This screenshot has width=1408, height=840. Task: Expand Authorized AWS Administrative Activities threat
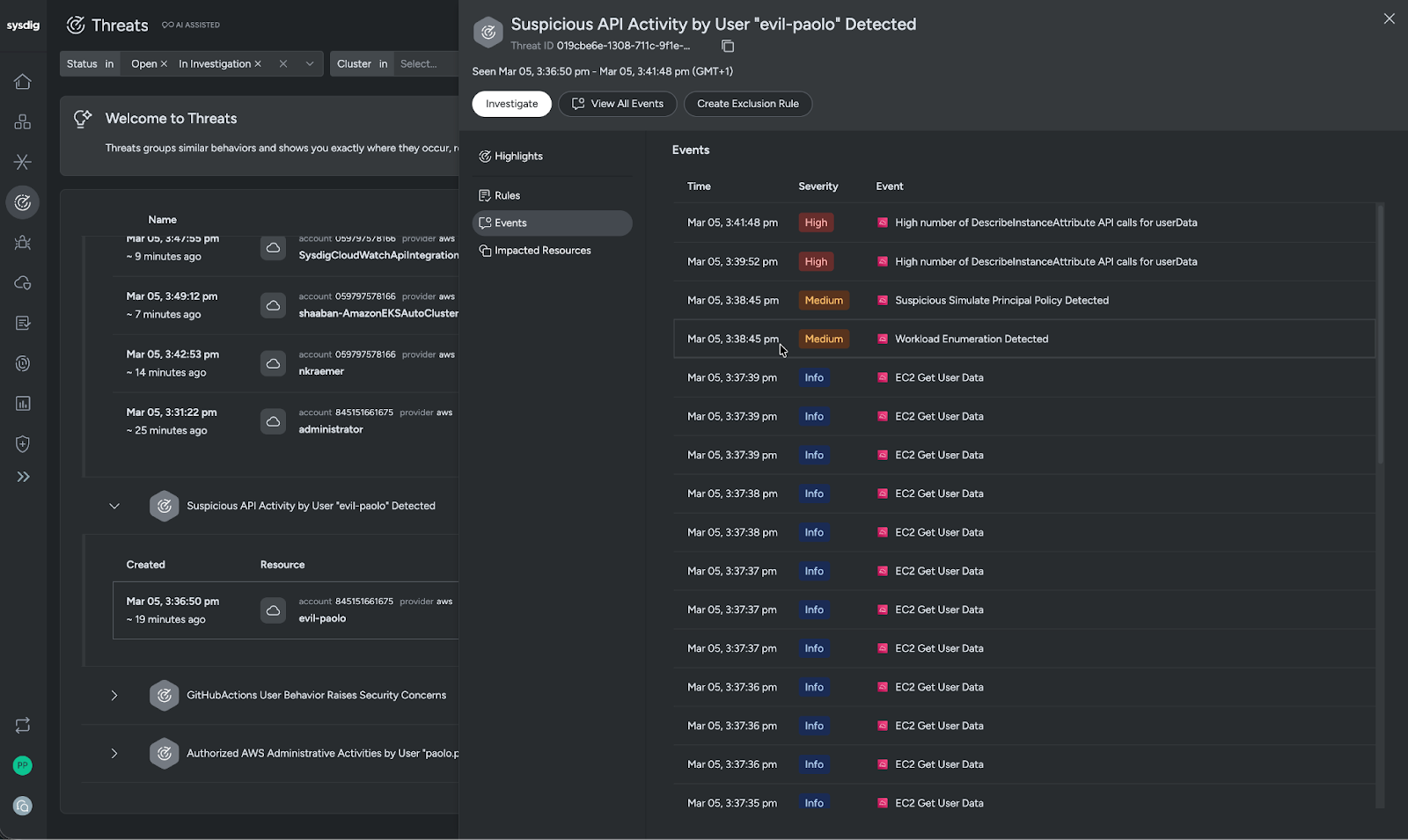[114, 754]
